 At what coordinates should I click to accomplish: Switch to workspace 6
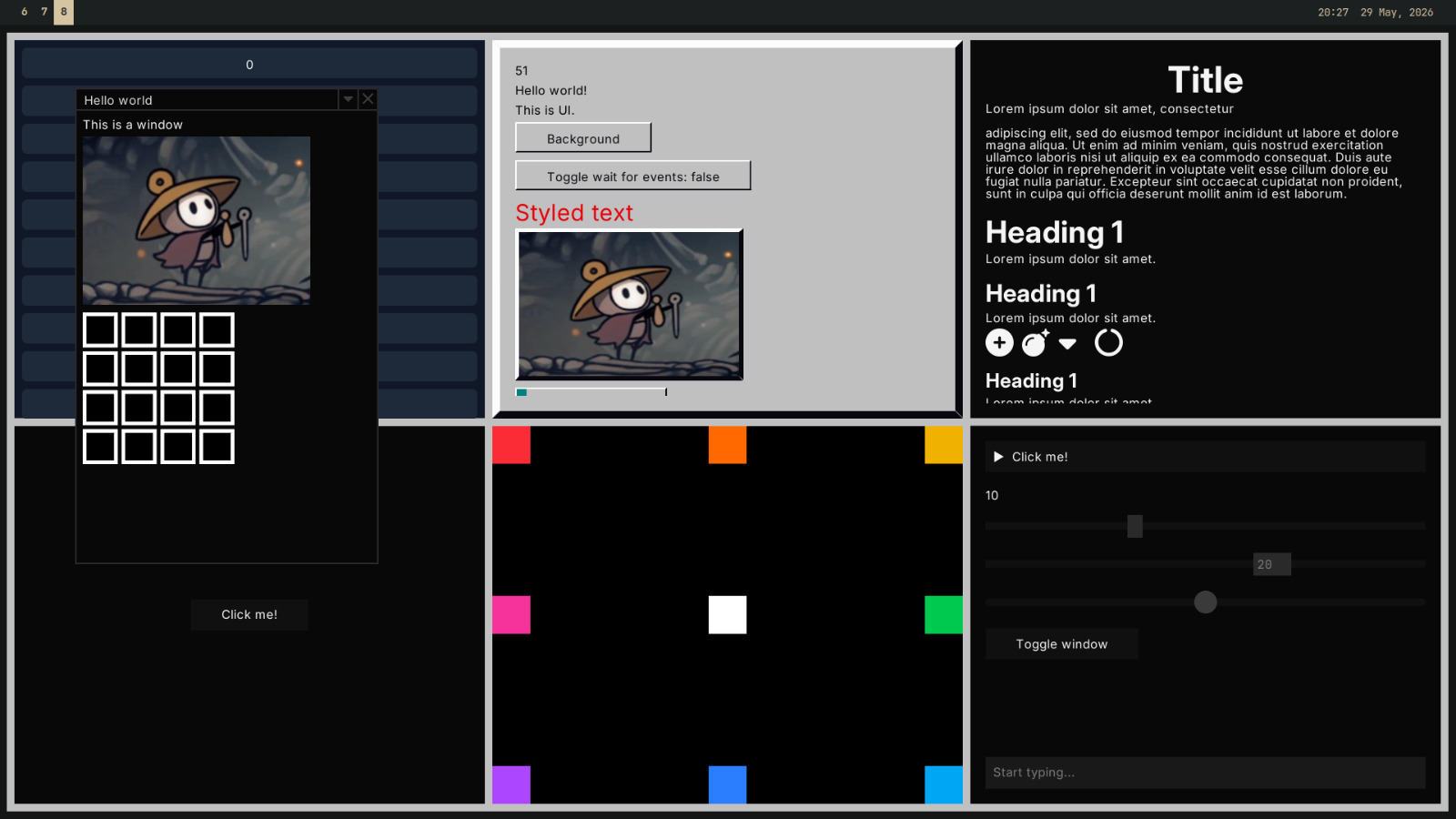tap(25, 13)
